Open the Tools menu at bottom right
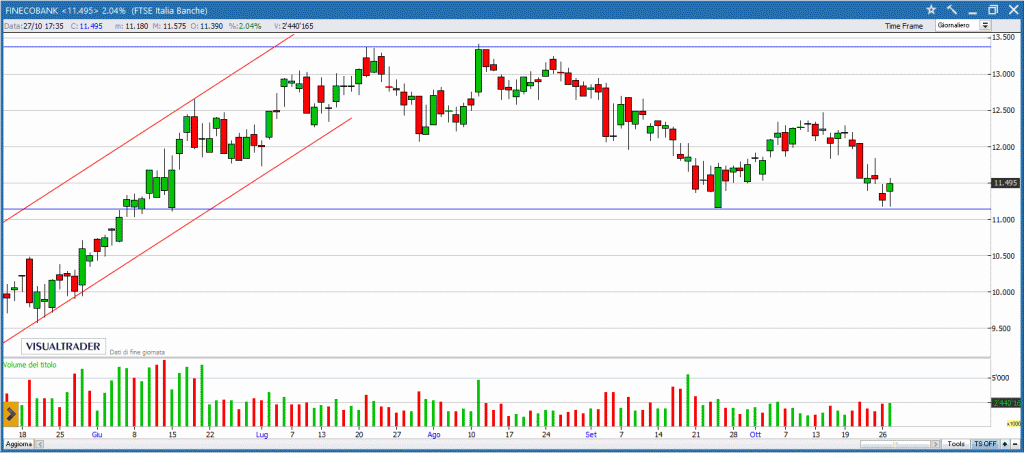The height and width of the screenshot is (453, 1024). (956, 444)
